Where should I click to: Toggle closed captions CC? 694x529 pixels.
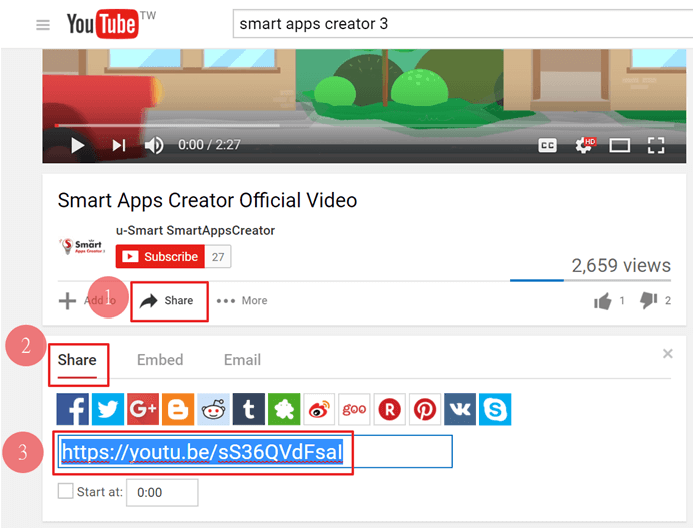(547, 145)
